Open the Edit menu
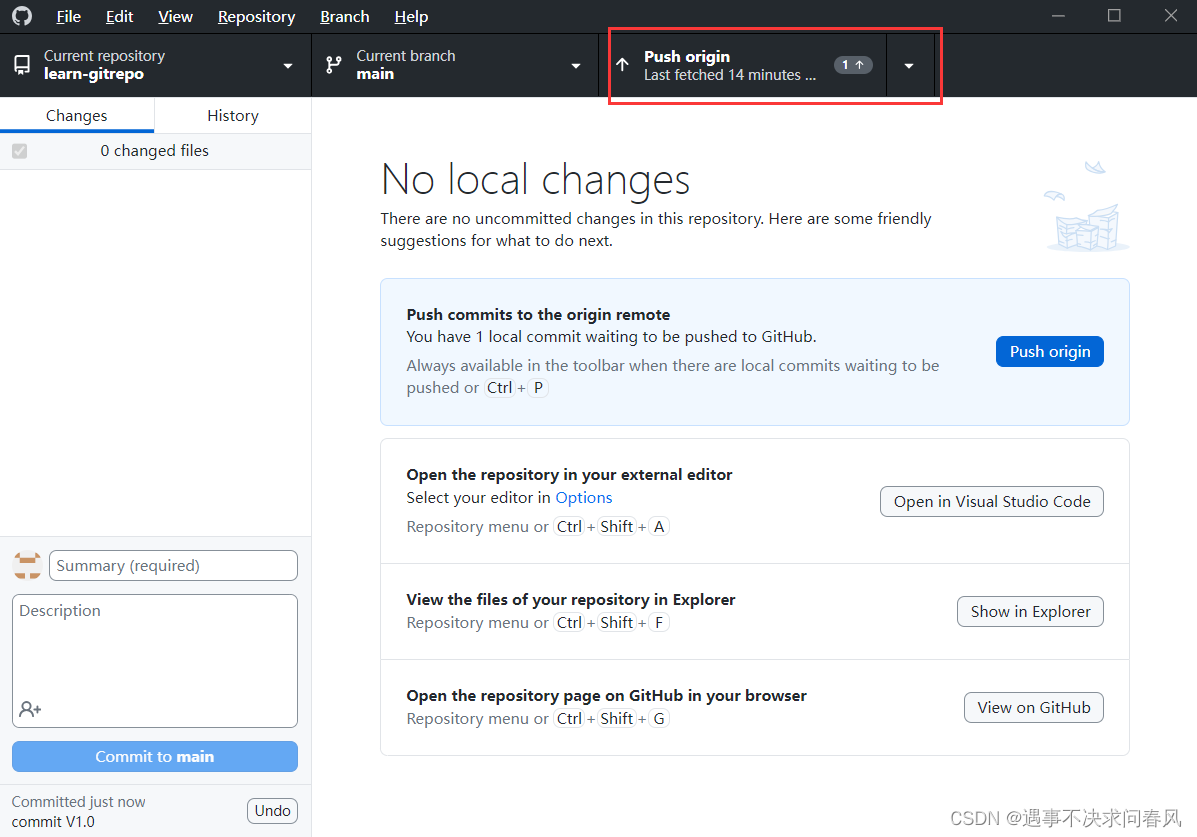The height and width of the screenshot is (837, 1197). click(119, 16)
